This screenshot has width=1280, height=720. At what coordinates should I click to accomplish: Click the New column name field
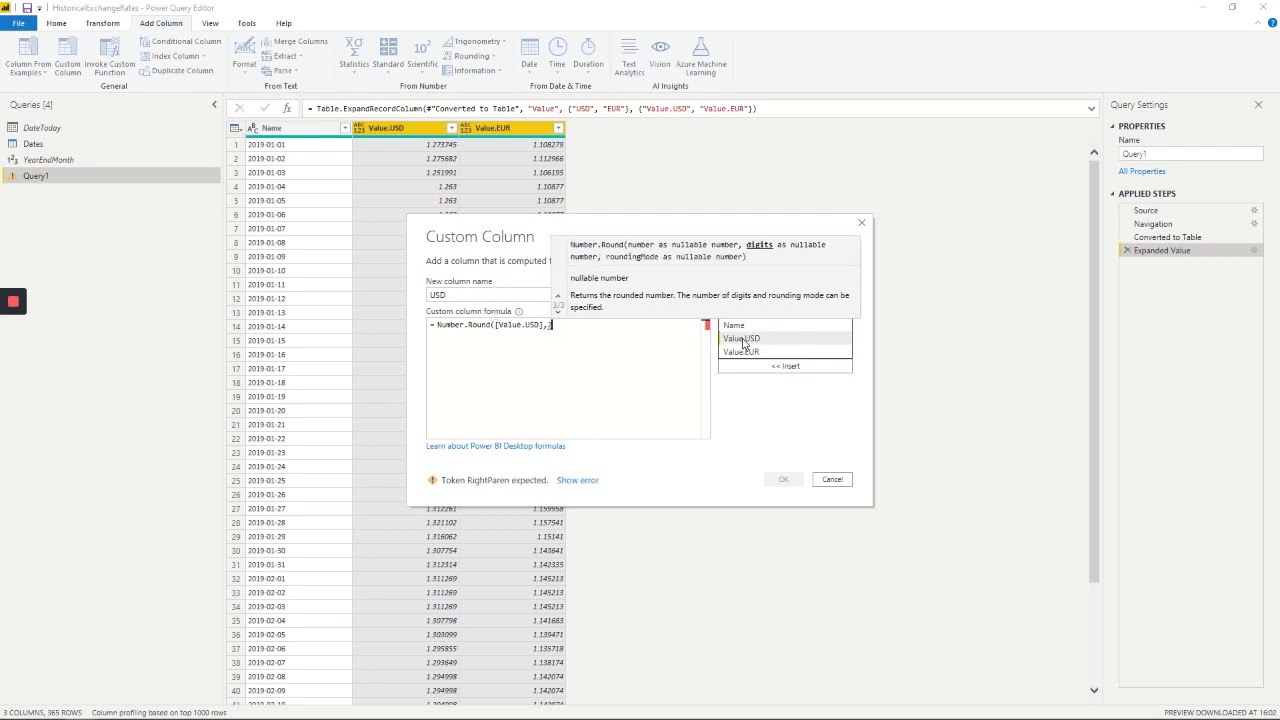click(x=488, y=295)
